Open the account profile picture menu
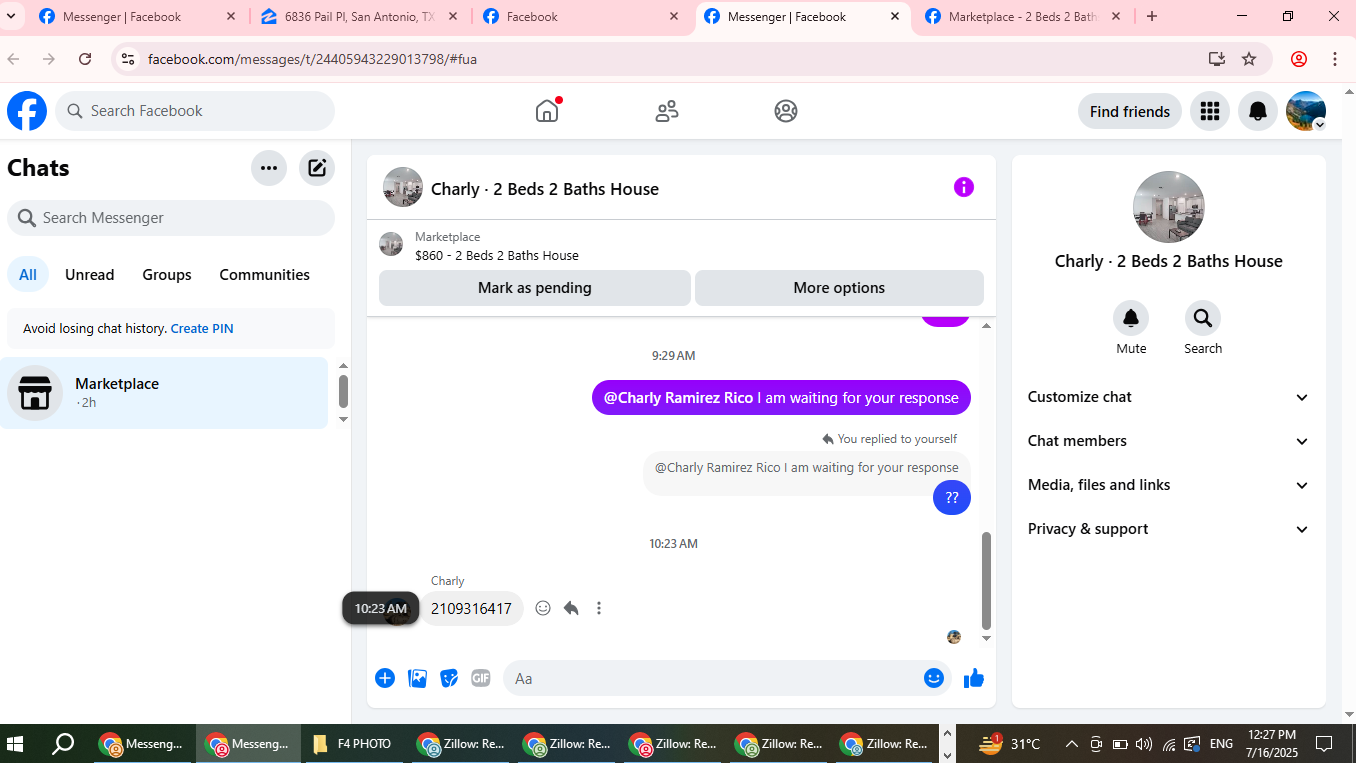Screen dimensions: 1356x763 point(1306,111)
